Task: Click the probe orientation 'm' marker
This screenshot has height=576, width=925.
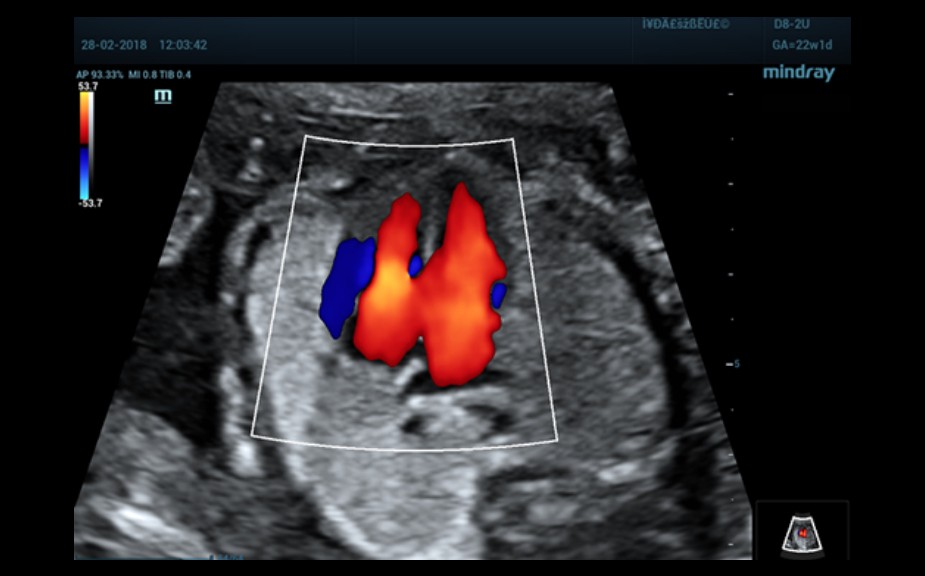Action: pyautogui.click(x=163, y=96)
